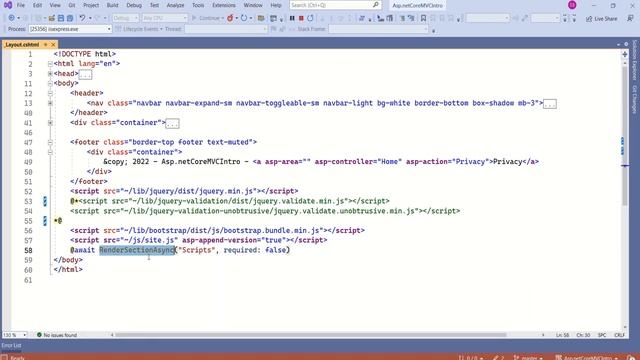640x360 pixels.
Task: Open the Stack Frame dropdown
Action: coord(378,29)
